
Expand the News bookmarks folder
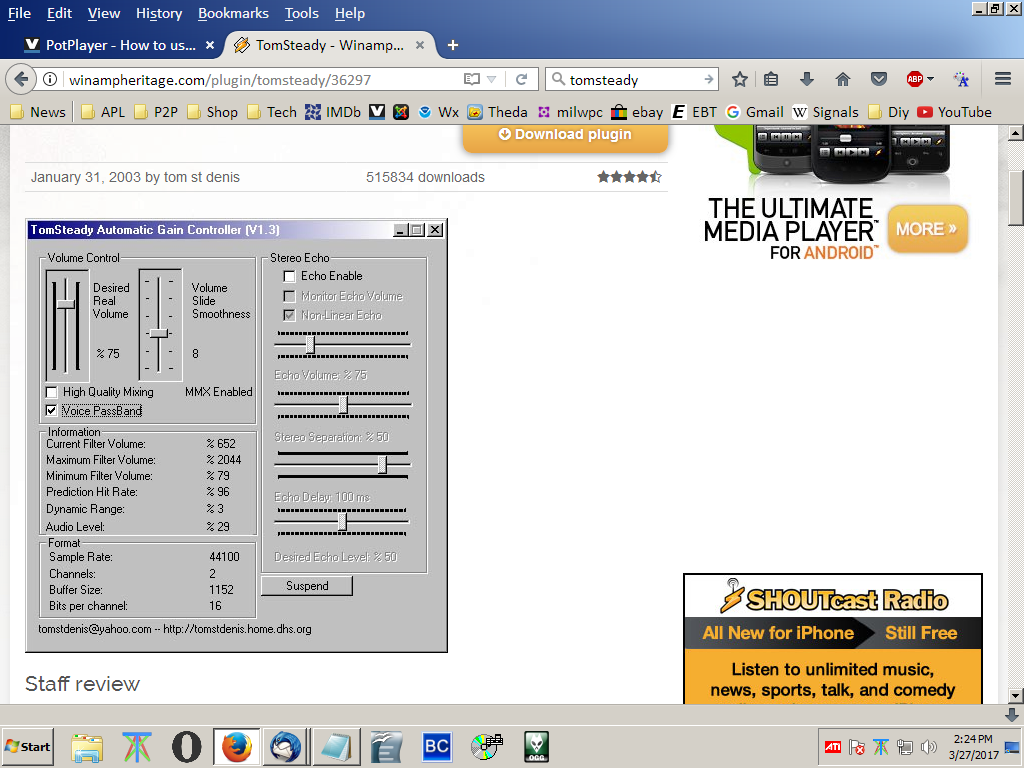pos(39,112)
